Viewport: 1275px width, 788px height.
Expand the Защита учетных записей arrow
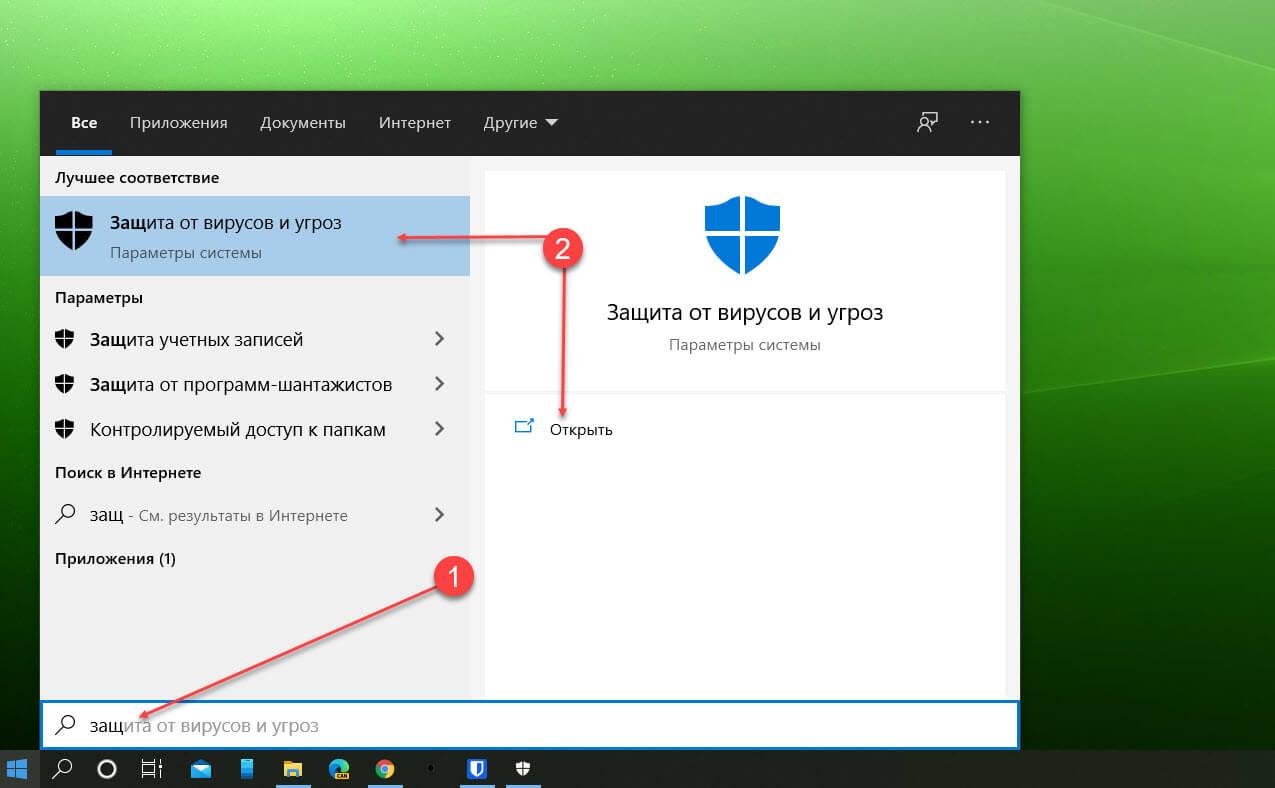point(439,339)
